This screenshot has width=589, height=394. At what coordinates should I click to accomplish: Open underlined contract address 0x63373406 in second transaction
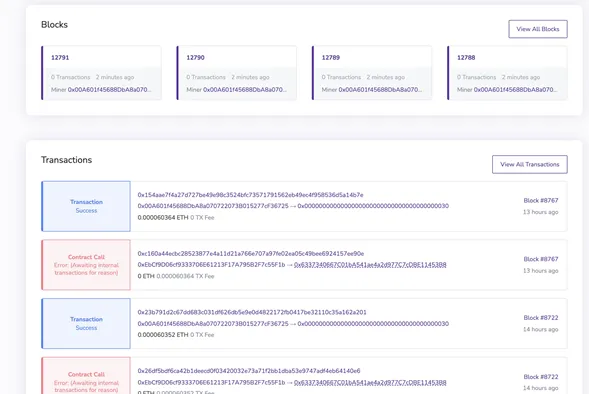click(x=370, y=265)
